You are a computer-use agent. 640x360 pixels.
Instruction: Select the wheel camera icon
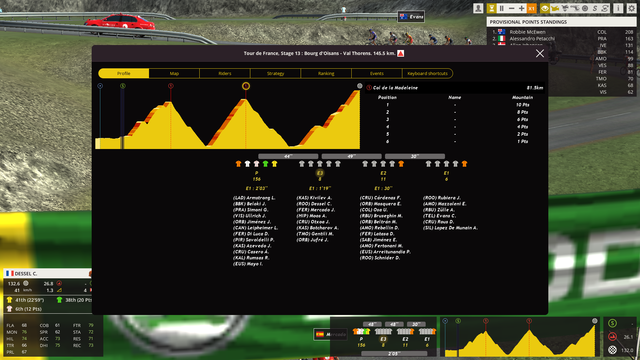point(585,8)
